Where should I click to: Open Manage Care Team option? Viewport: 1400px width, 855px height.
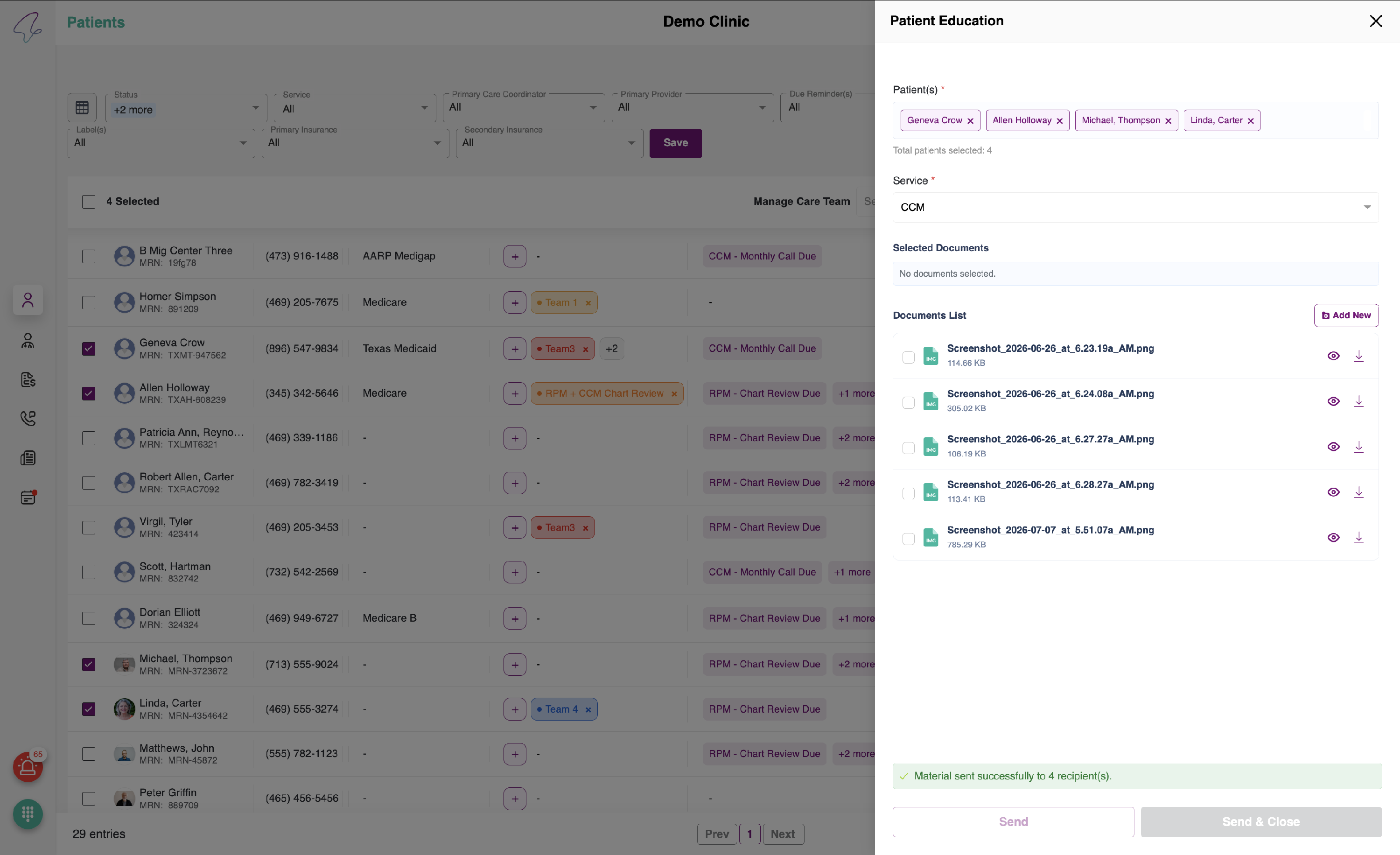coord(801,202)
